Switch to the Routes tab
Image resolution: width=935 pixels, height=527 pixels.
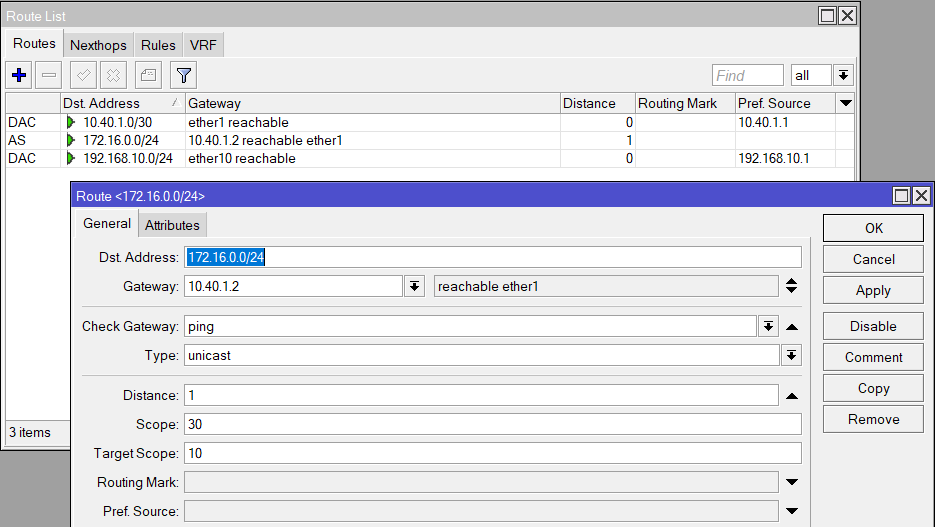[x=34, y=44]
